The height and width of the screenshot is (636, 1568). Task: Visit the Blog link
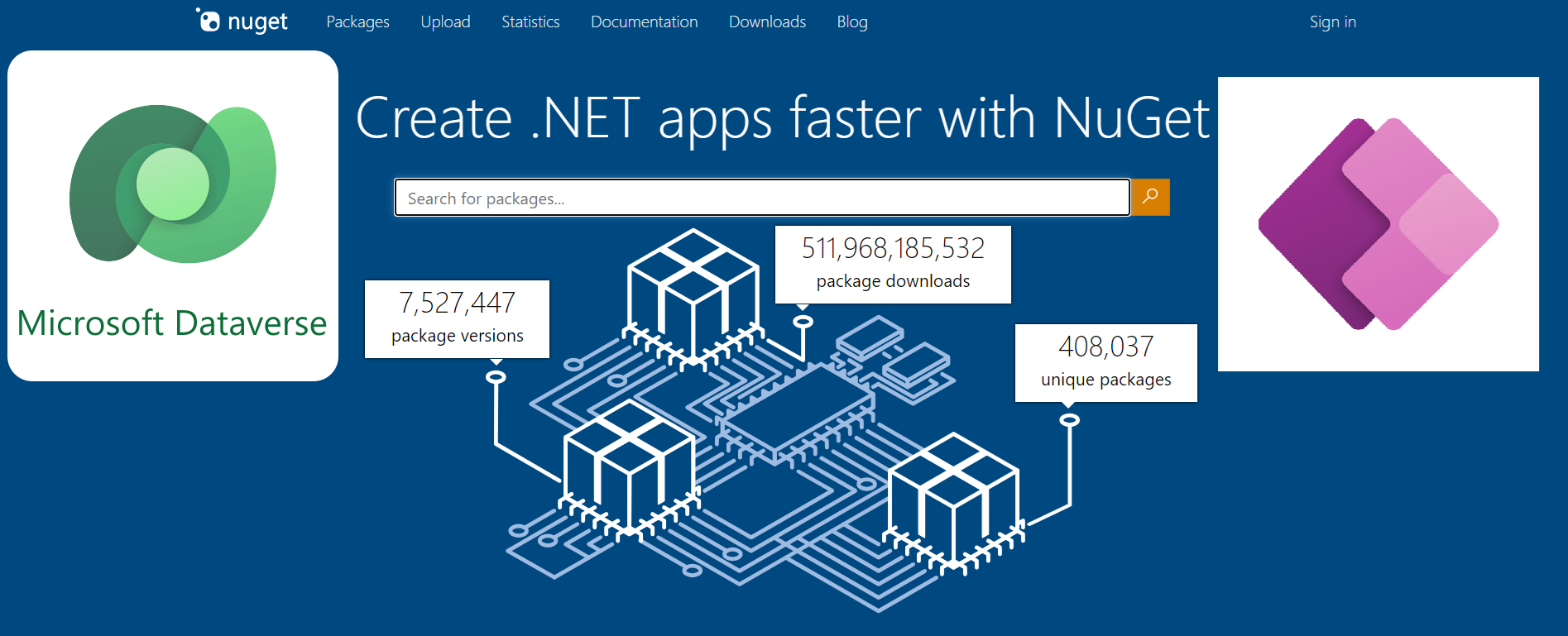pyautogui.click(x=852, y=22)
